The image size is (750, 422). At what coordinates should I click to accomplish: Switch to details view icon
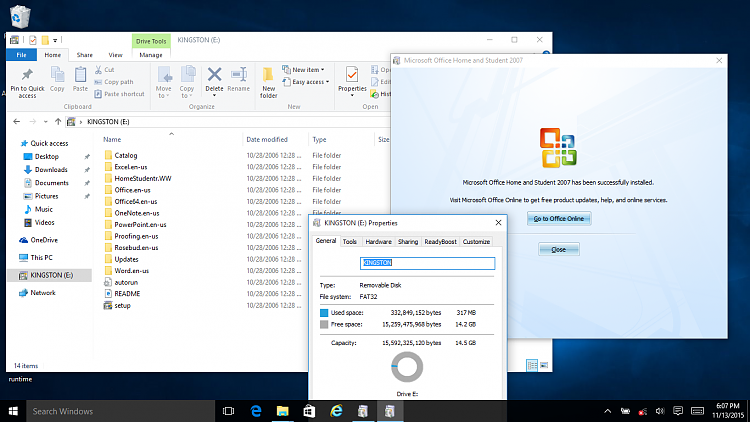point(532,365)
